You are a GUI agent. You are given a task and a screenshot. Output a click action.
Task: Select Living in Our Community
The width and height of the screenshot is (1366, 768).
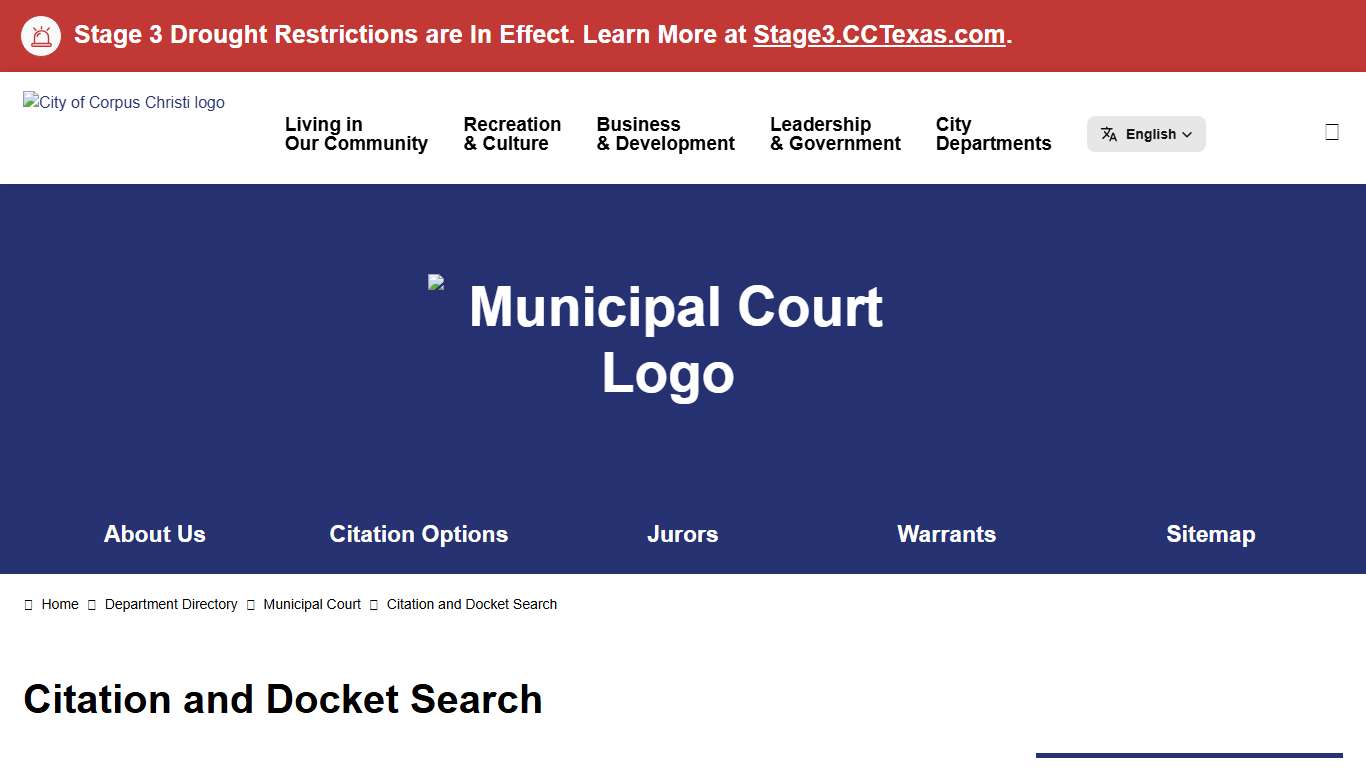pyautogui.click(x=356, y=134)
